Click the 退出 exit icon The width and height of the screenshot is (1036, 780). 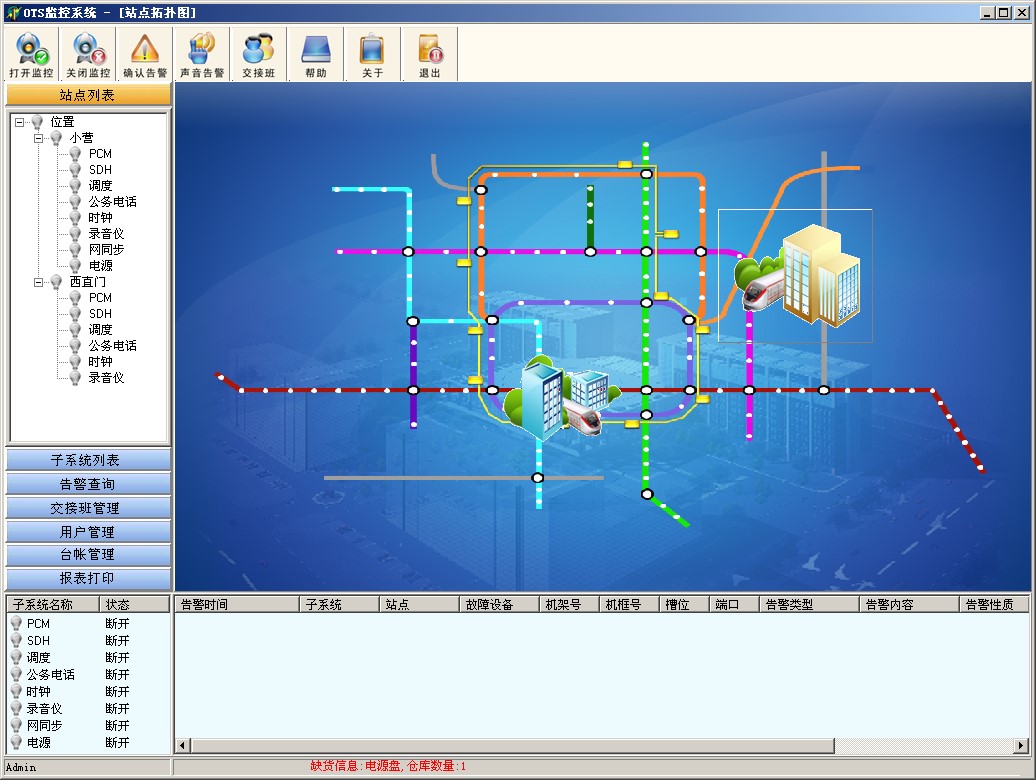(x=429, y=49)
